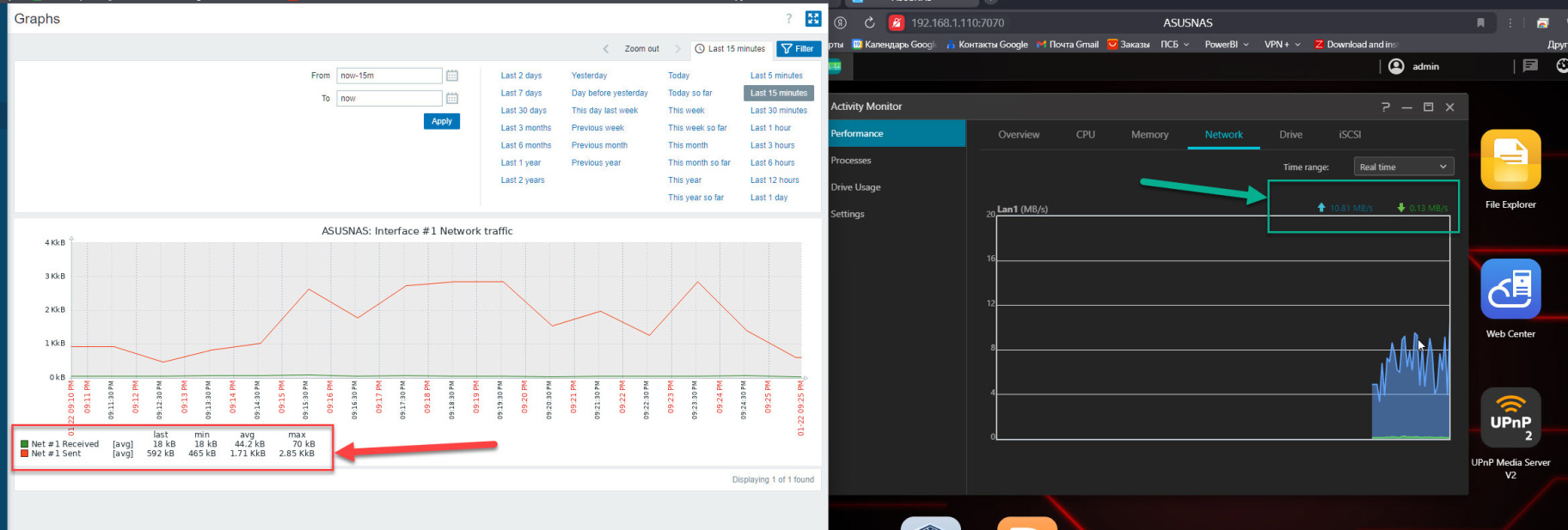The width and height of the screenshot is (1568, 530).
Task: Open Контакты Google bookmark
Action: 987,45
